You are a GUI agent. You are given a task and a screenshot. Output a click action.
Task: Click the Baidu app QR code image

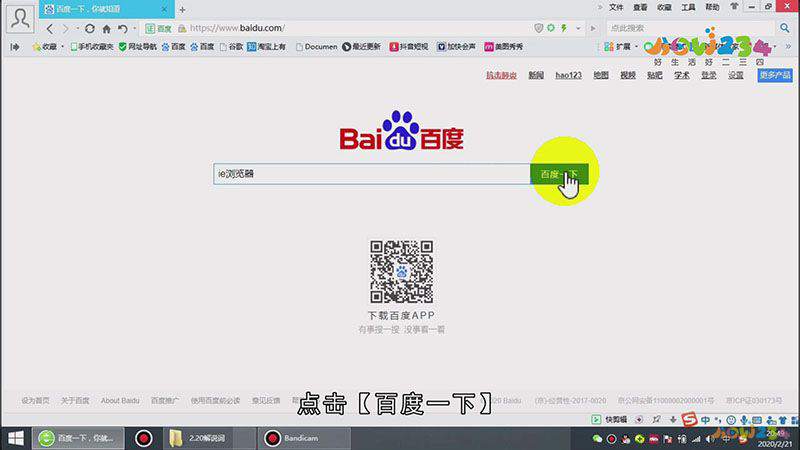click(402, 272)
